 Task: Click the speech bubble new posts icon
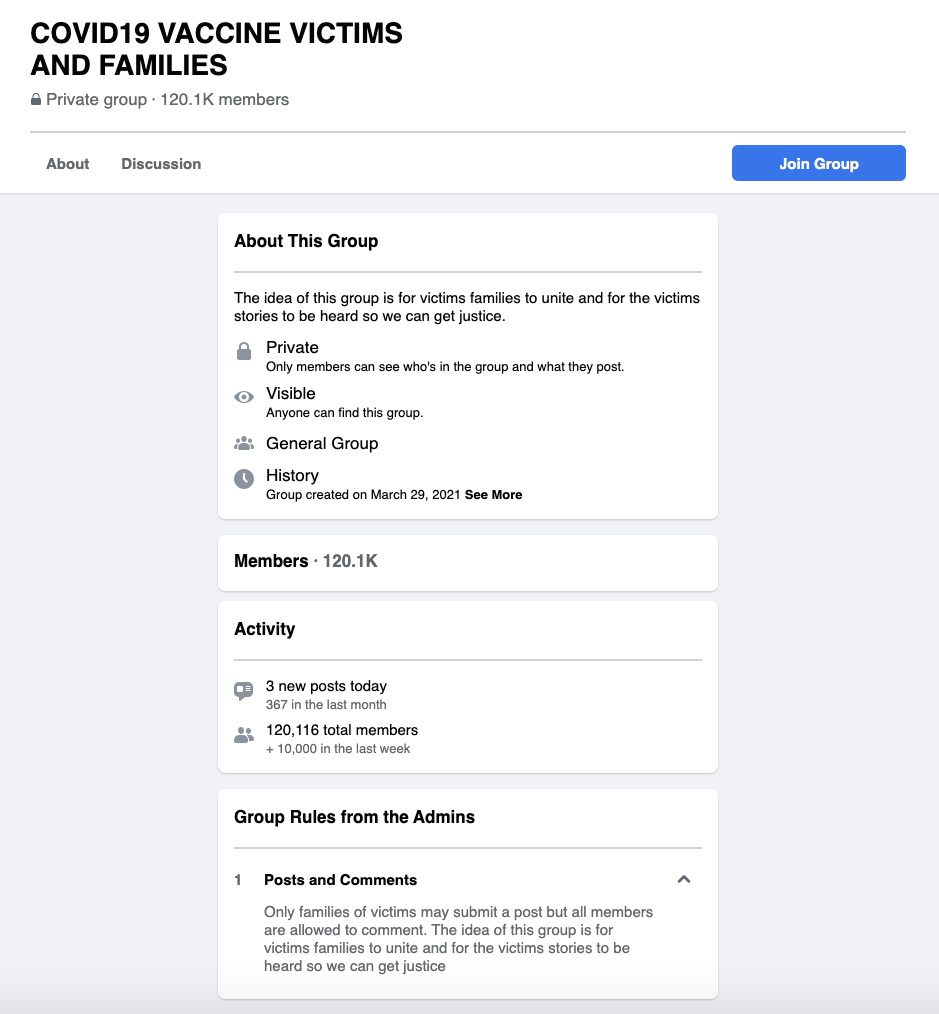244,690
